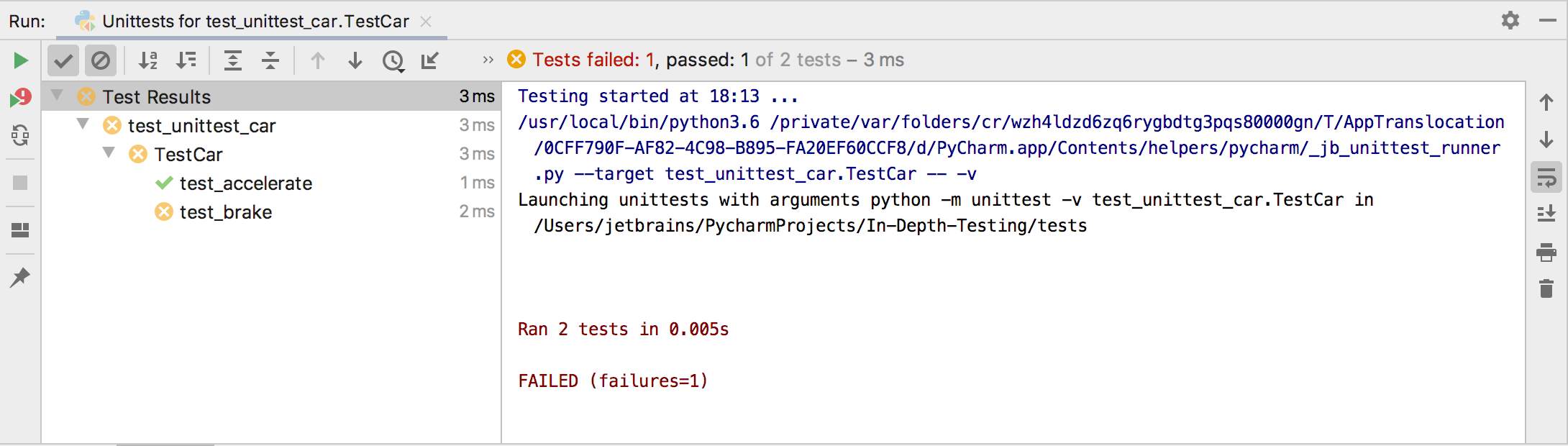Jump to the next failed test

point(355,60)
